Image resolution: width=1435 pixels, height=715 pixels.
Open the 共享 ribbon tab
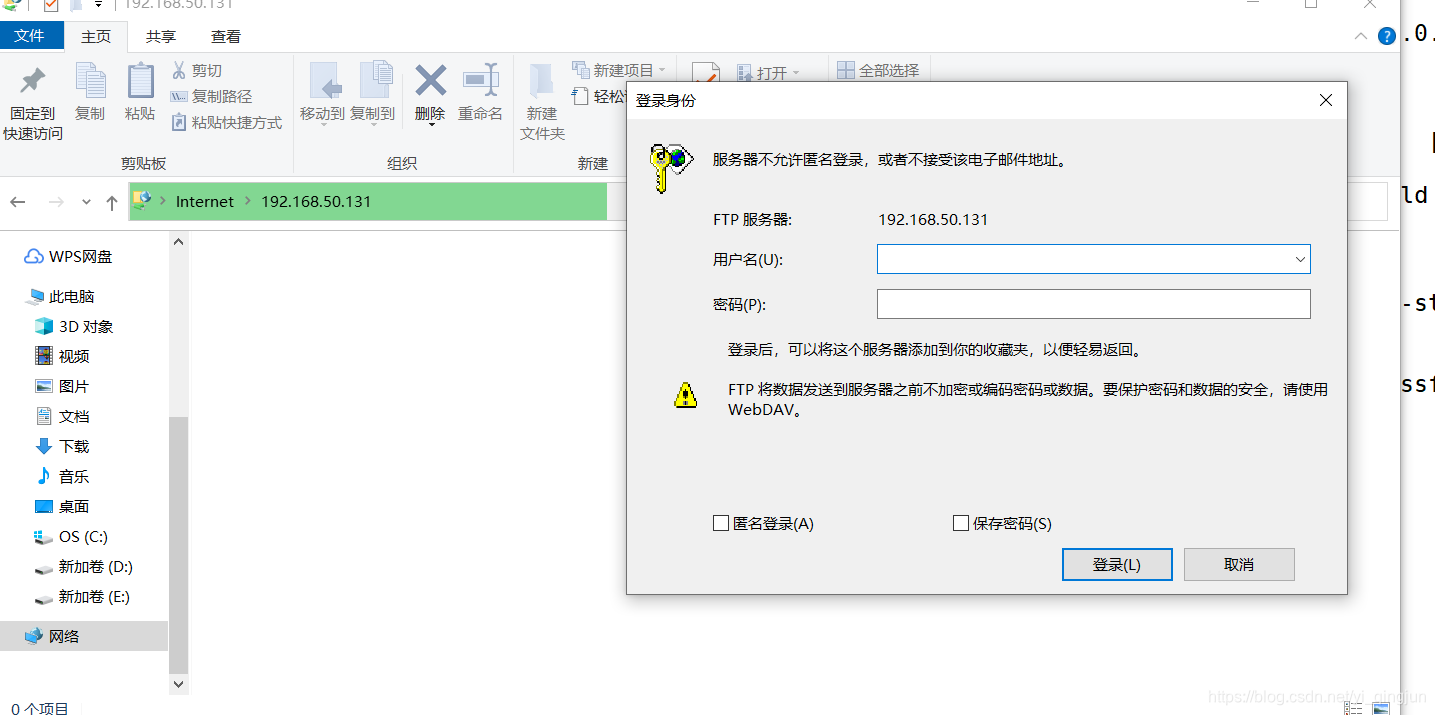pyautogui.click(x=160, y=36)
